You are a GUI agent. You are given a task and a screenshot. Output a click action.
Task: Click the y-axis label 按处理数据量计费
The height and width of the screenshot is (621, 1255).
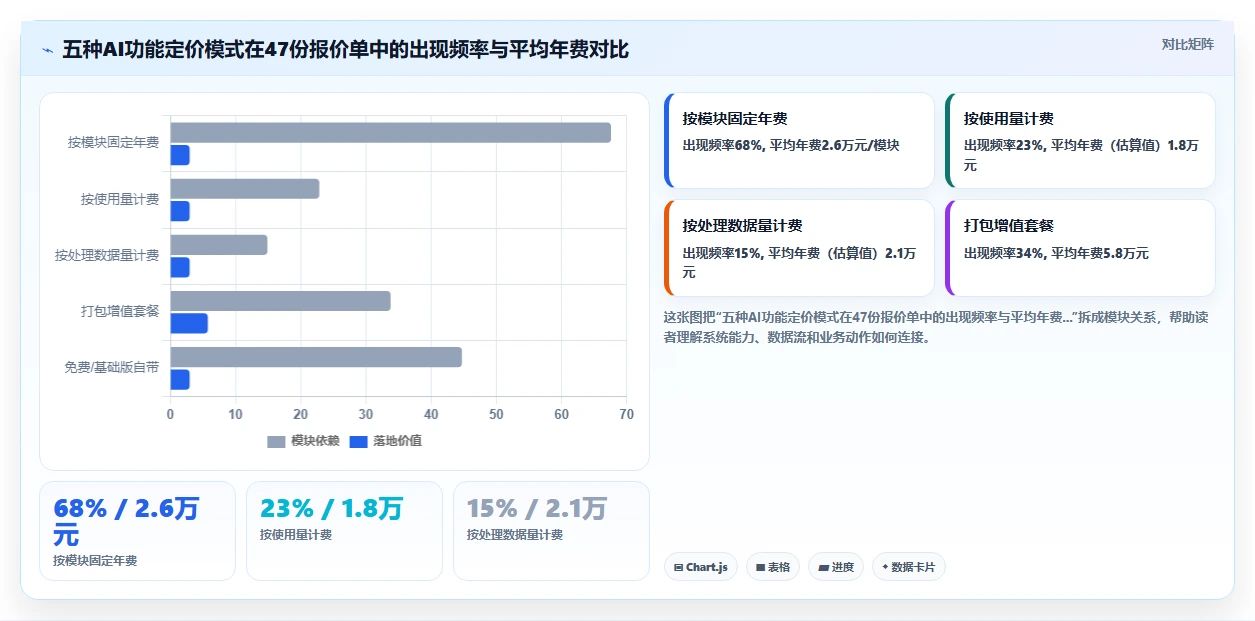pyautogui.click(x=107, y=255)
